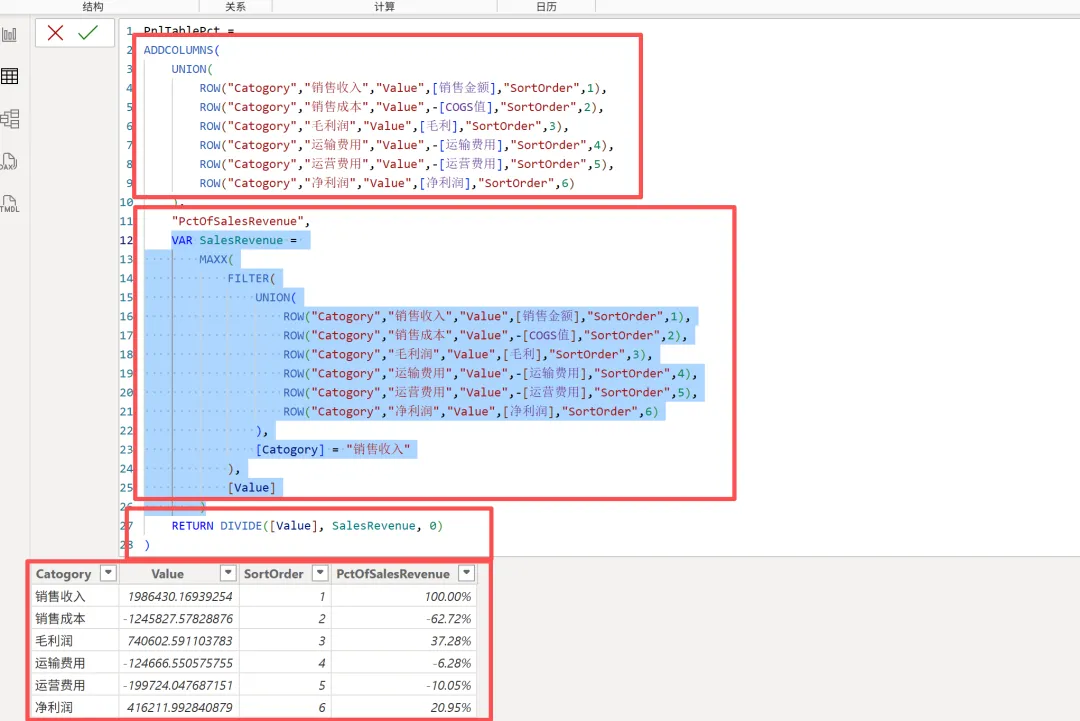Click the value 1986430.16939254

click(x=180, y=596)
